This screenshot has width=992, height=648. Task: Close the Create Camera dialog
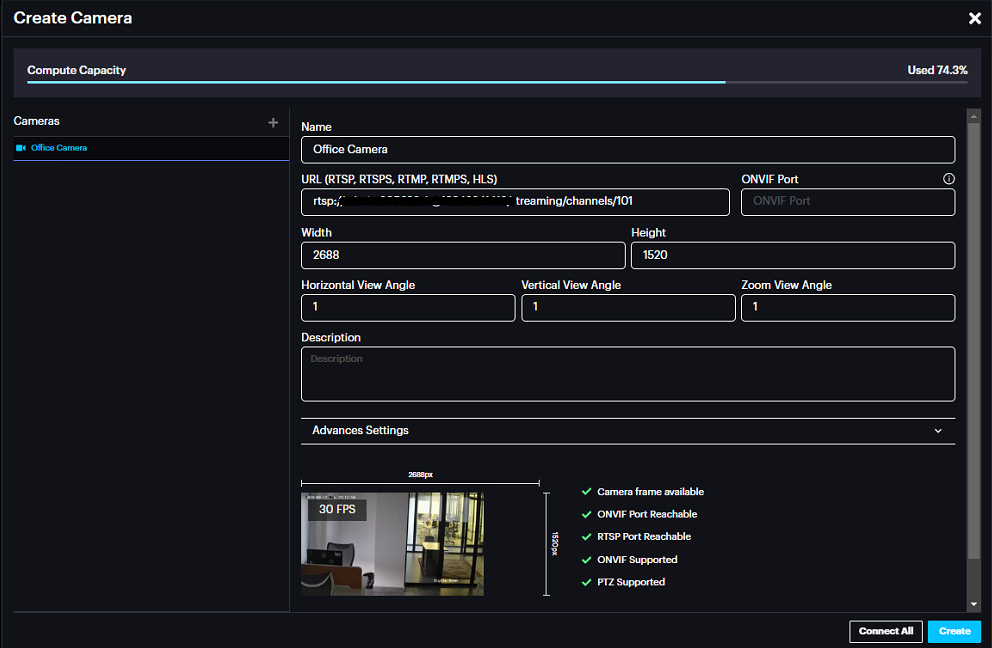click(x=974, y=18)
